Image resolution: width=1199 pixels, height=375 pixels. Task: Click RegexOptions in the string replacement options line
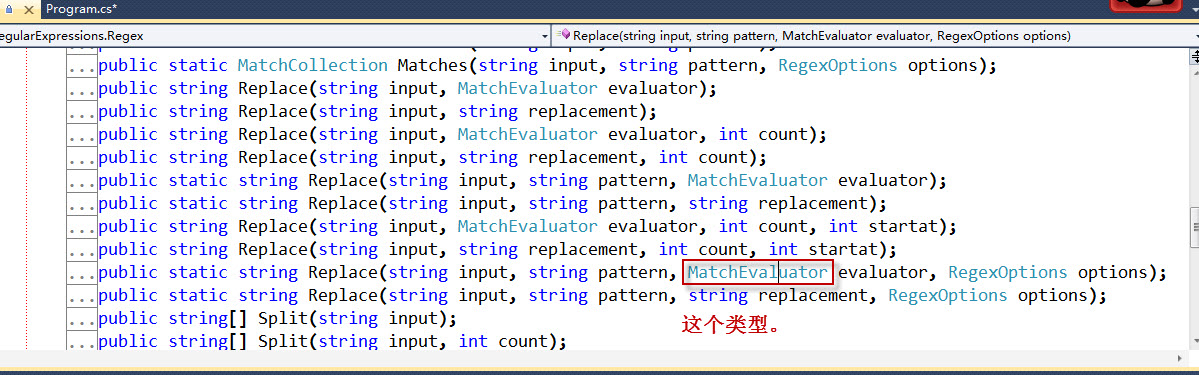pyautogui.click(x=947, y=295)
